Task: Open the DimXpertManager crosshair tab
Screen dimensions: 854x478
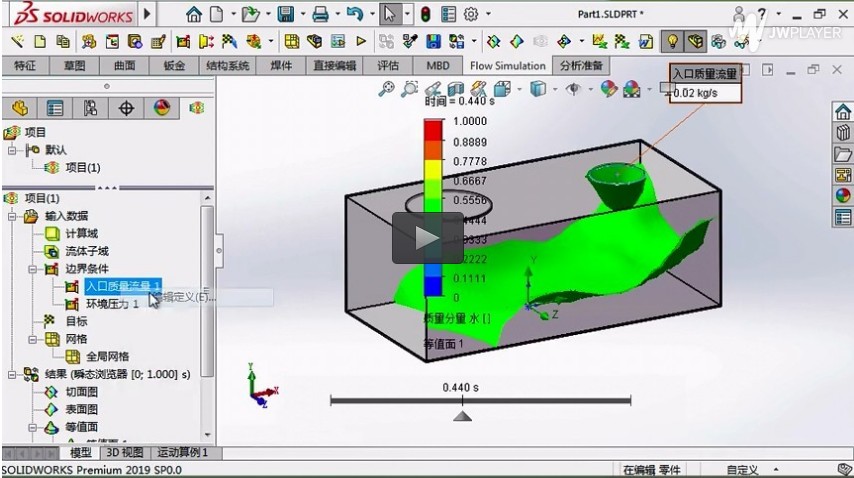Action: point(126,108)
